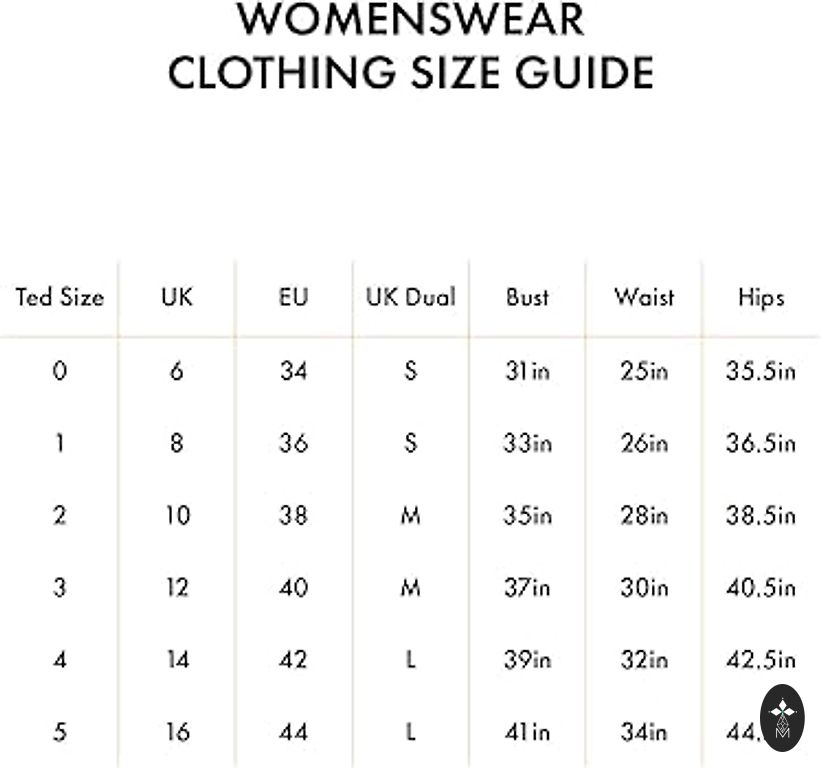
Task: Select the 34in waist value
Action: pyautogui.click(x=644, y=732)
